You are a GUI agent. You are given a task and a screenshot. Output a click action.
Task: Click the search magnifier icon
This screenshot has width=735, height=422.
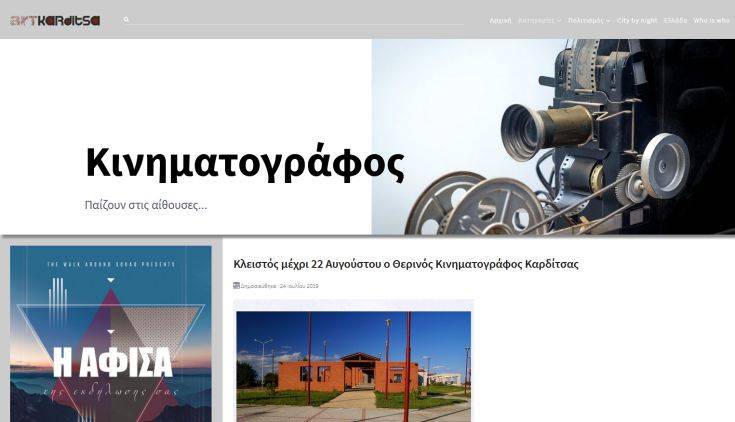[x=126, y=20]
